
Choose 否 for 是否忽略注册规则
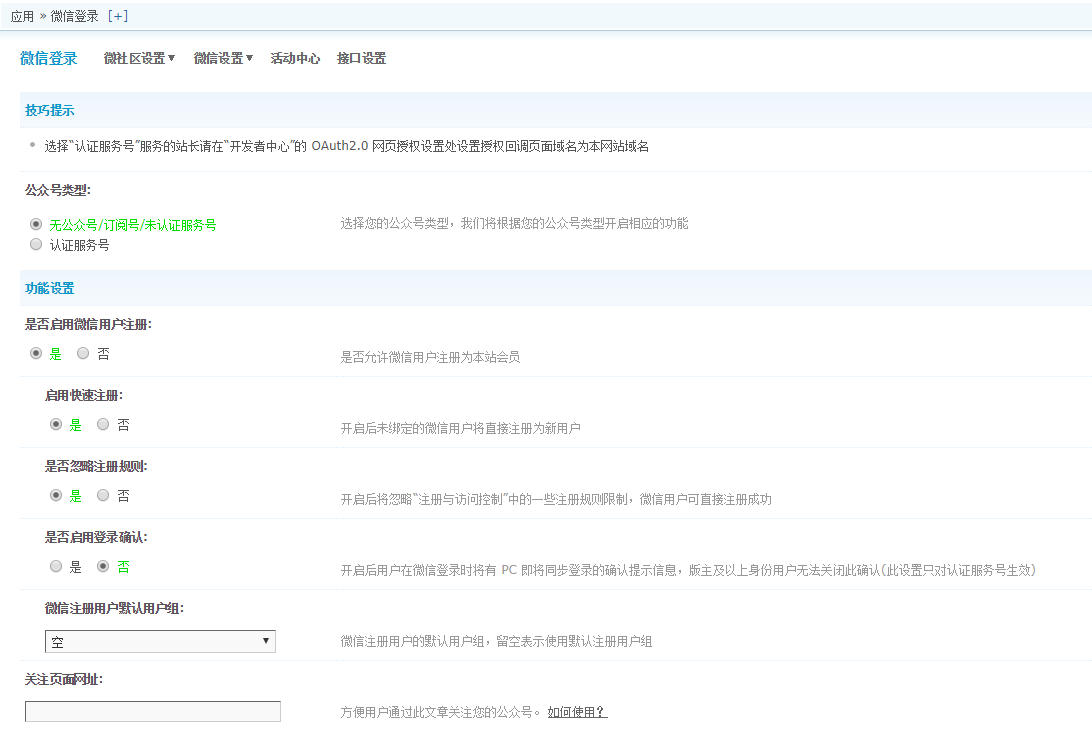[103, 496]
